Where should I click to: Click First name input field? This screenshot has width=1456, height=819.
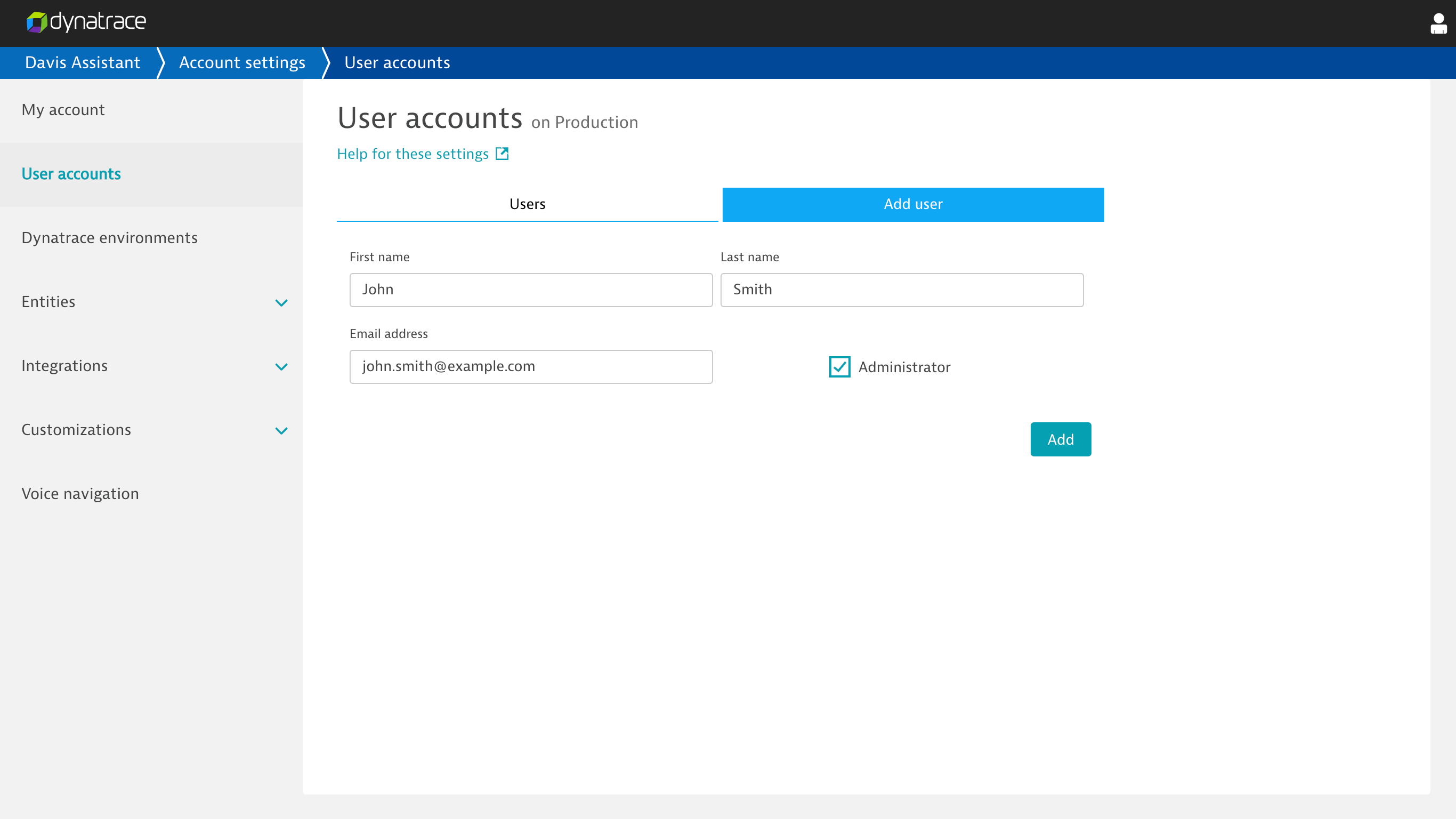531,290
